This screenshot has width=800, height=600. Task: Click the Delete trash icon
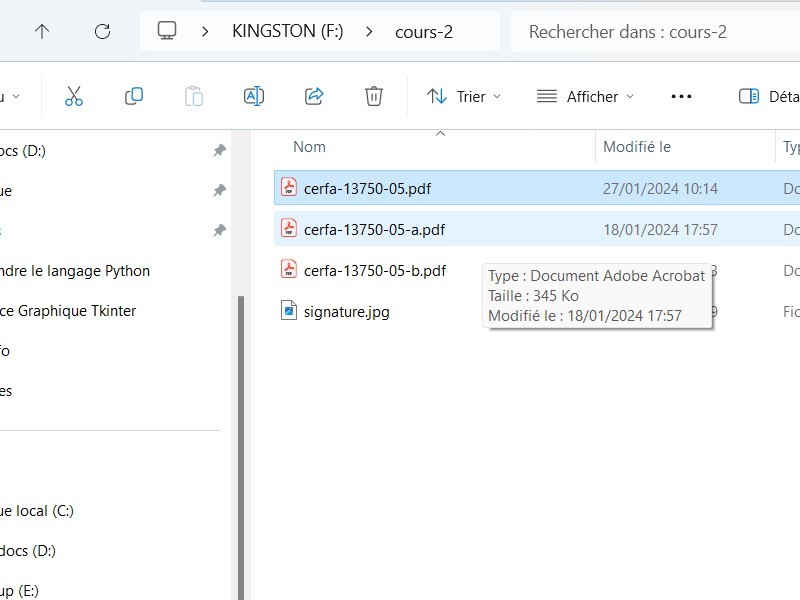click(373, 96)
